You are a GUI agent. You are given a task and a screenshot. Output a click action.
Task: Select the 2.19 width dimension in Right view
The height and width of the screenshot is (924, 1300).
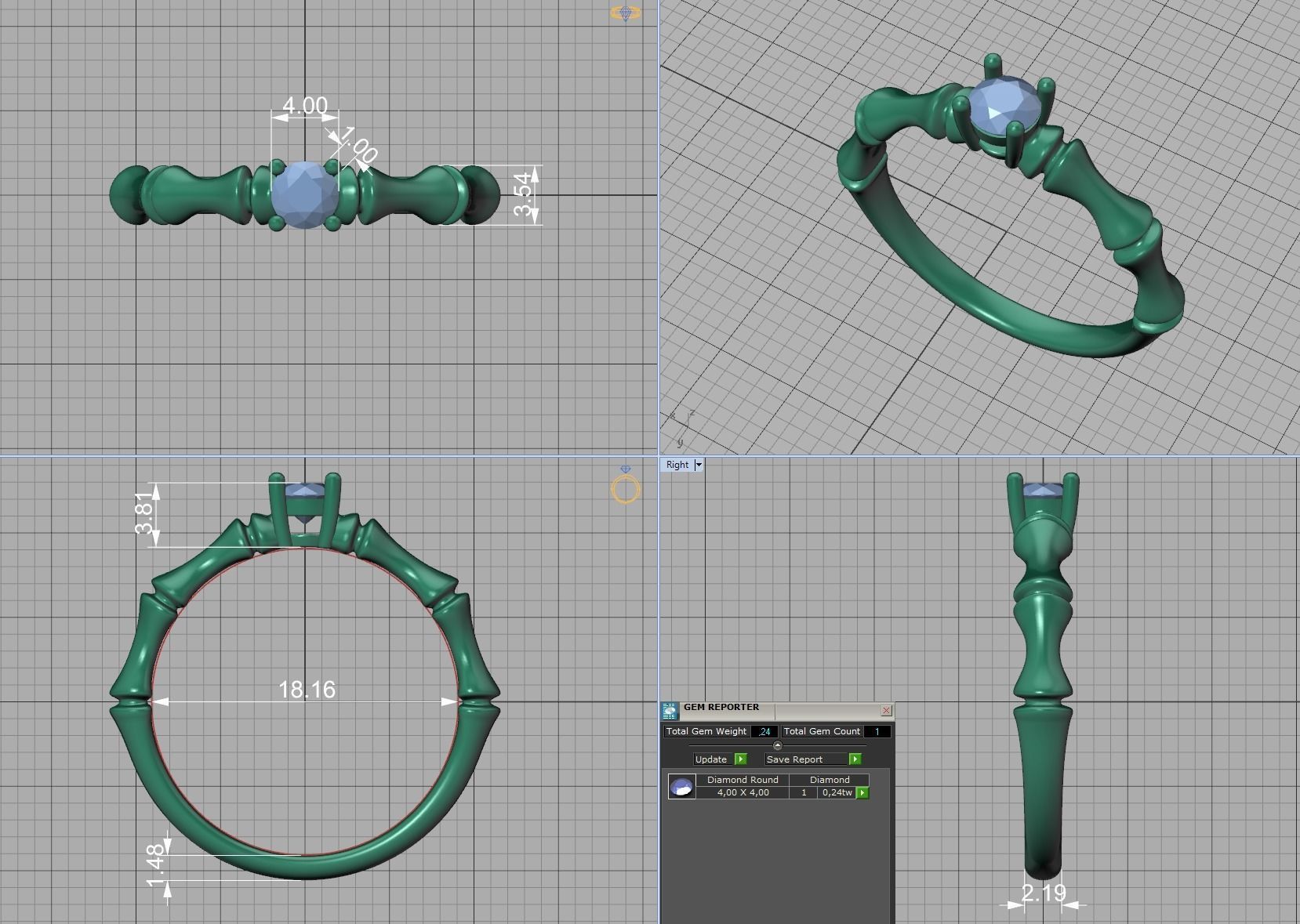point(1043,893)
